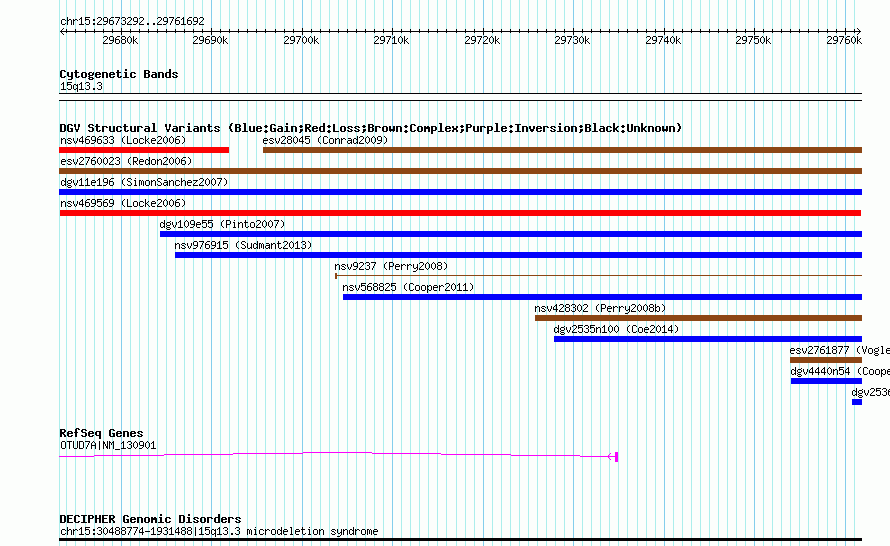The width and height of the screenshot is (890, 546).
Task: Click the nsv469633 (Locke2006) label
Action: tap(123, 140)
